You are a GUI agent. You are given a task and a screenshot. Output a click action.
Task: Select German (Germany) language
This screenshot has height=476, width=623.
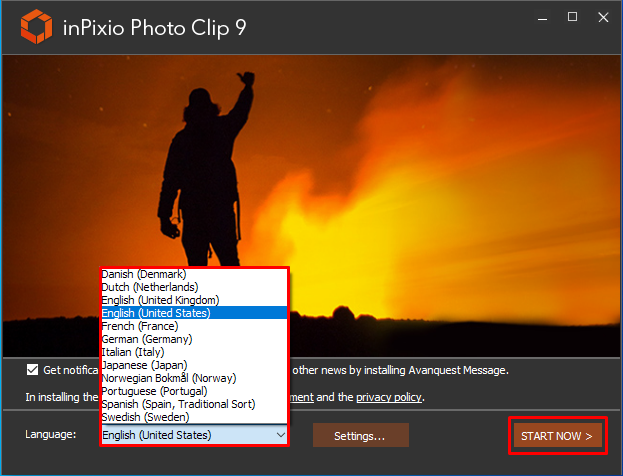click(194, 339)
